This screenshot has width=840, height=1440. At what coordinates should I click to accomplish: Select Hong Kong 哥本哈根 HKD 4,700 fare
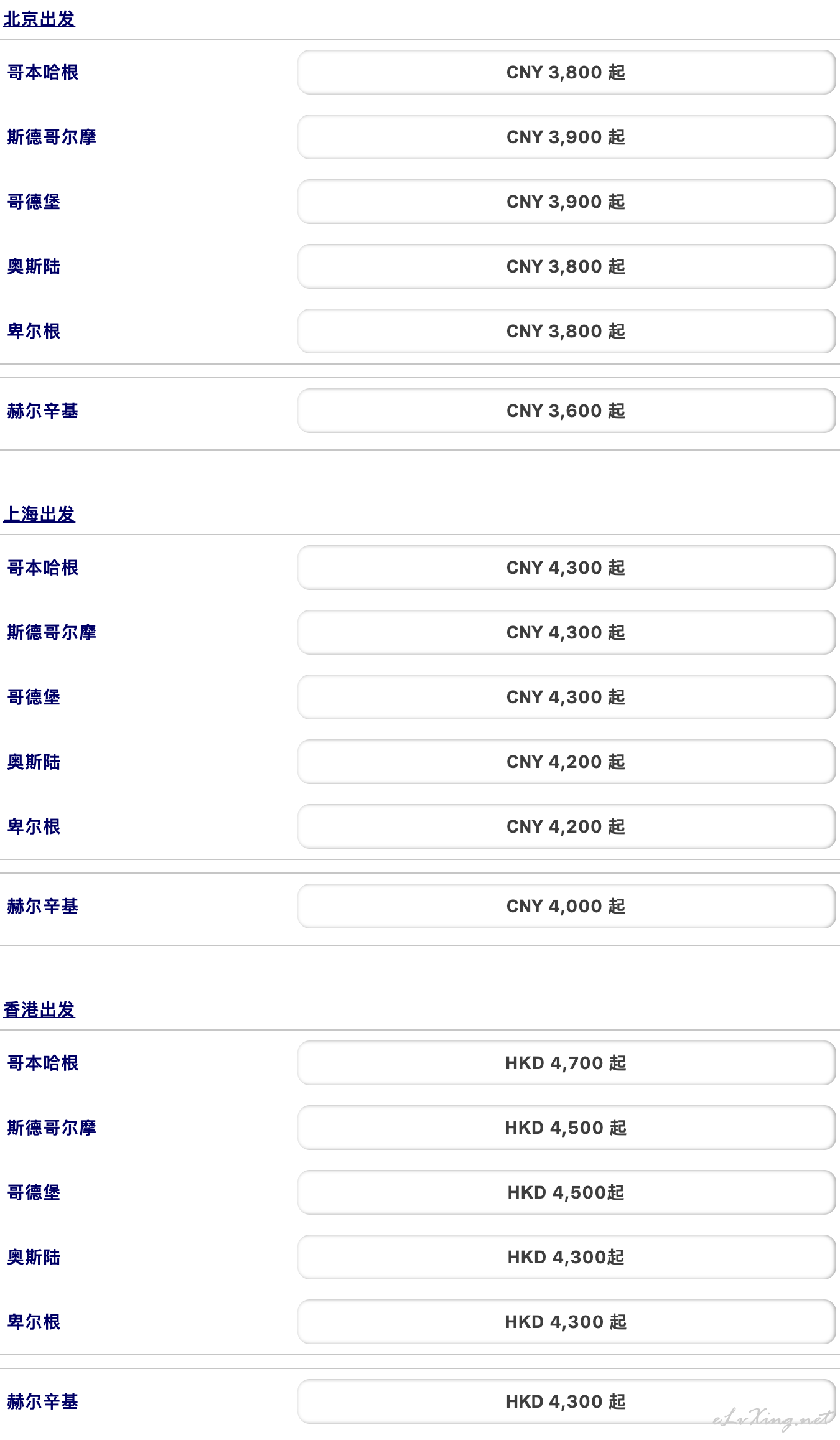click(x=566, y=1063)
